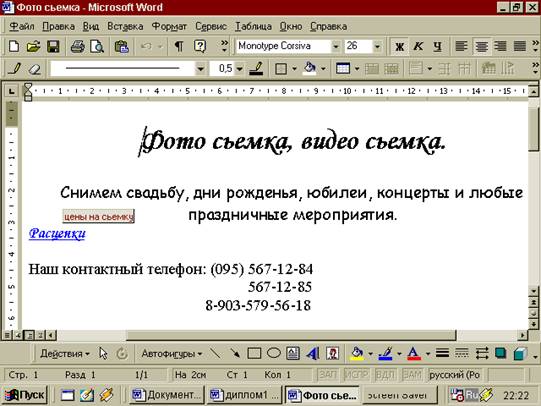Screen dimensions: 541x406
Task: Select the Draw Table pencil tool
Action: [x=14, y=69]
